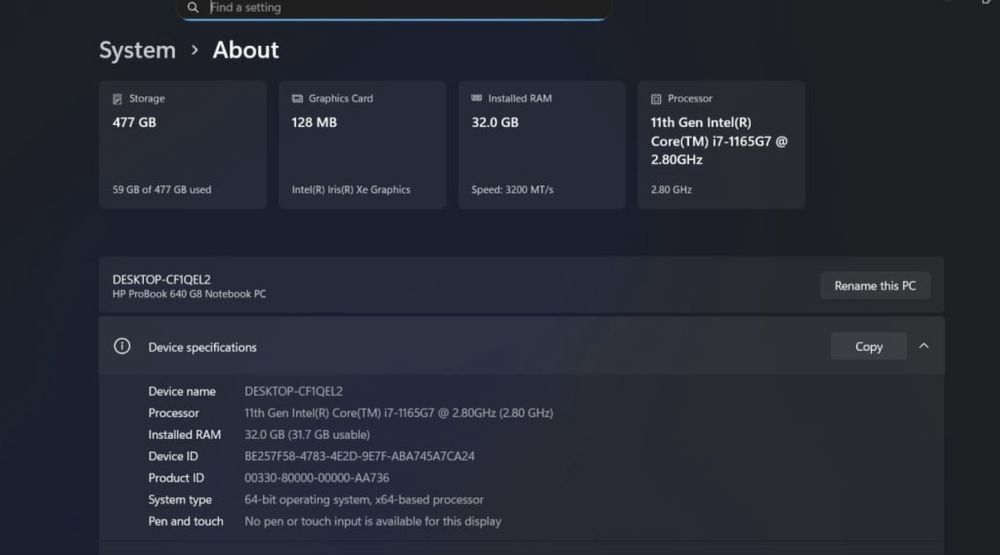Click the breadcrumb chevron between System and About
Image resolution: width=1000 pixels, height=555 pixels.
coord(195,50)
